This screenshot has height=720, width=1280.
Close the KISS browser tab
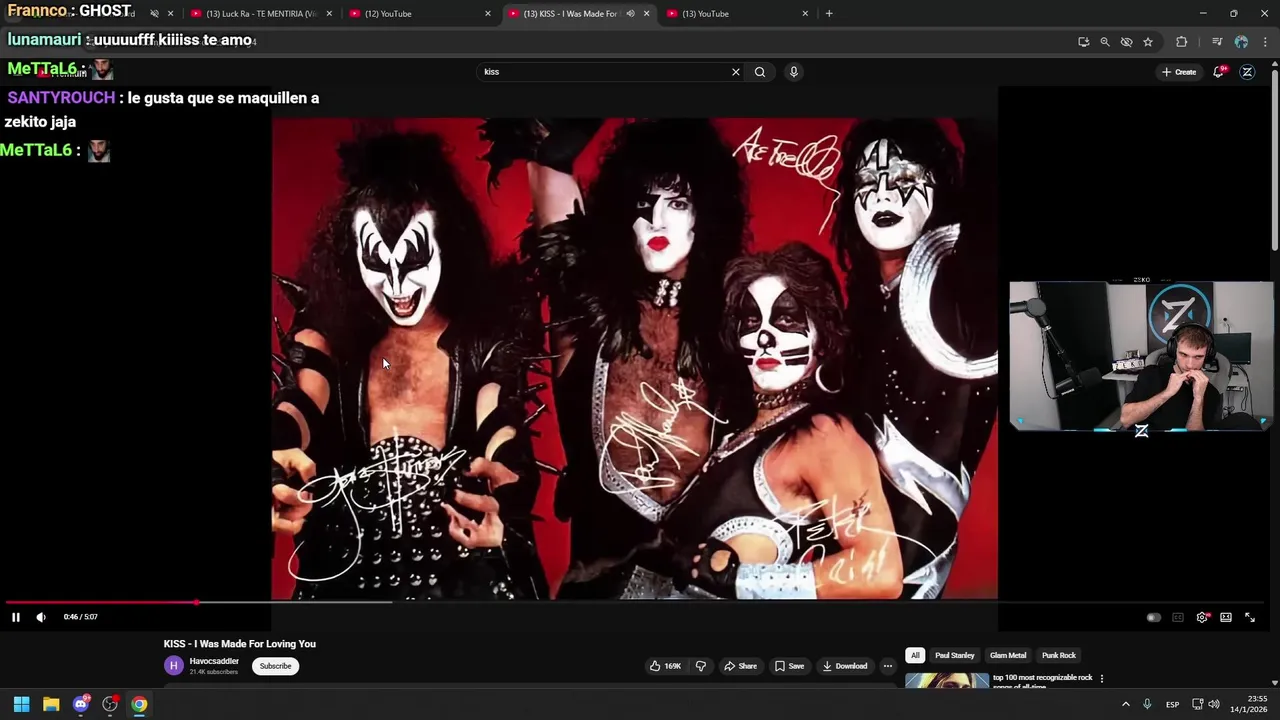pos(646,14)
